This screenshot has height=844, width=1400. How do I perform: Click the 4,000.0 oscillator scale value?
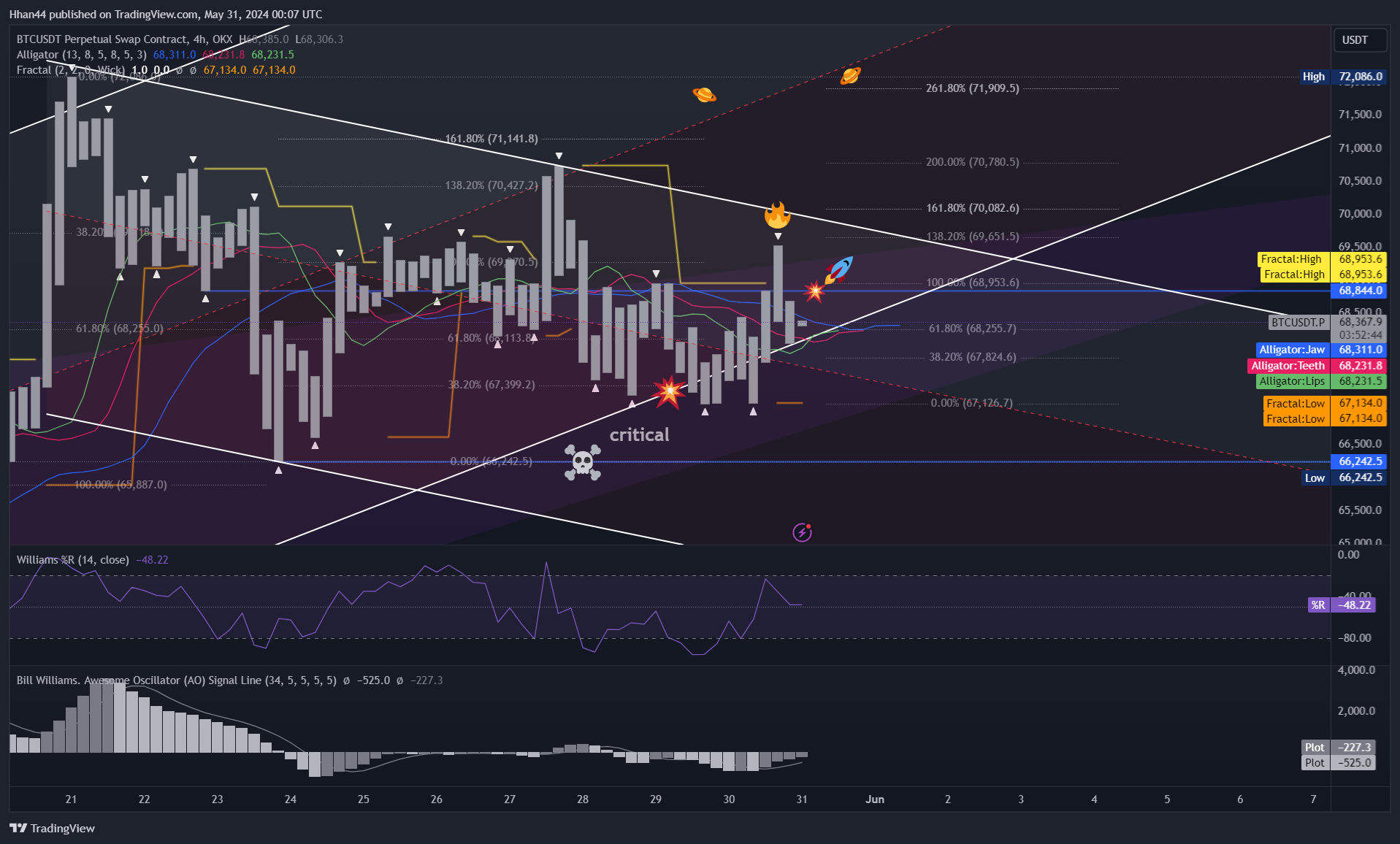tap(1356, 670)
